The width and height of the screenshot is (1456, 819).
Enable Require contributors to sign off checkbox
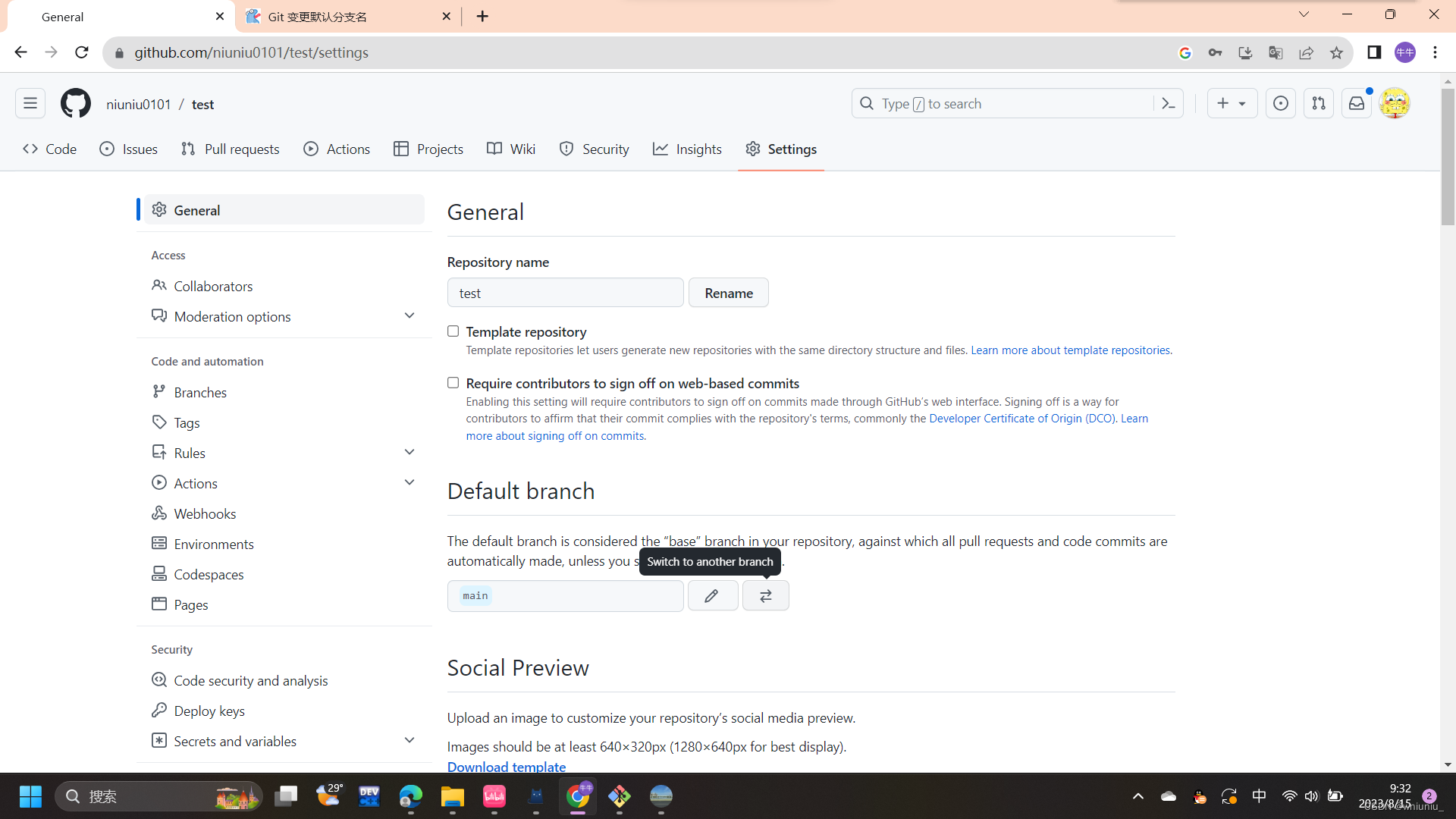(452, 382)
